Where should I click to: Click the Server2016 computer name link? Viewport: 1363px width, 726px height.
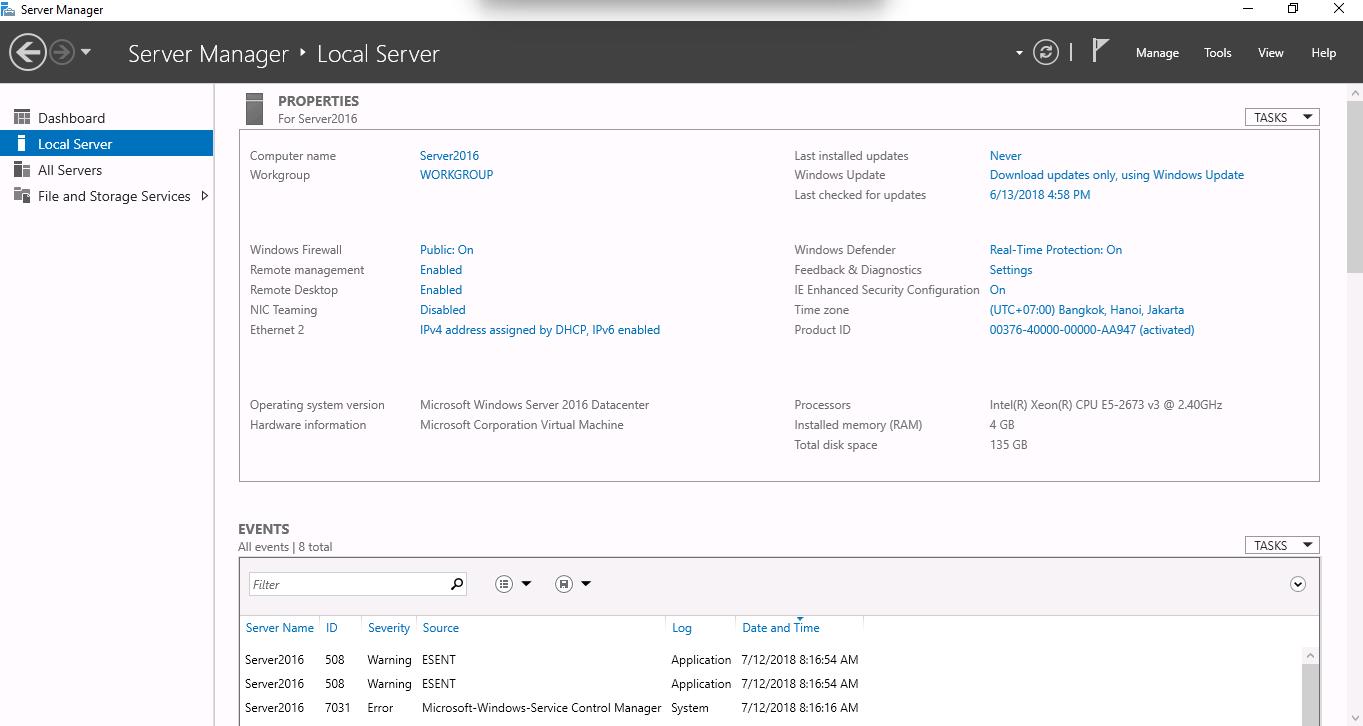tap(449, 156)
